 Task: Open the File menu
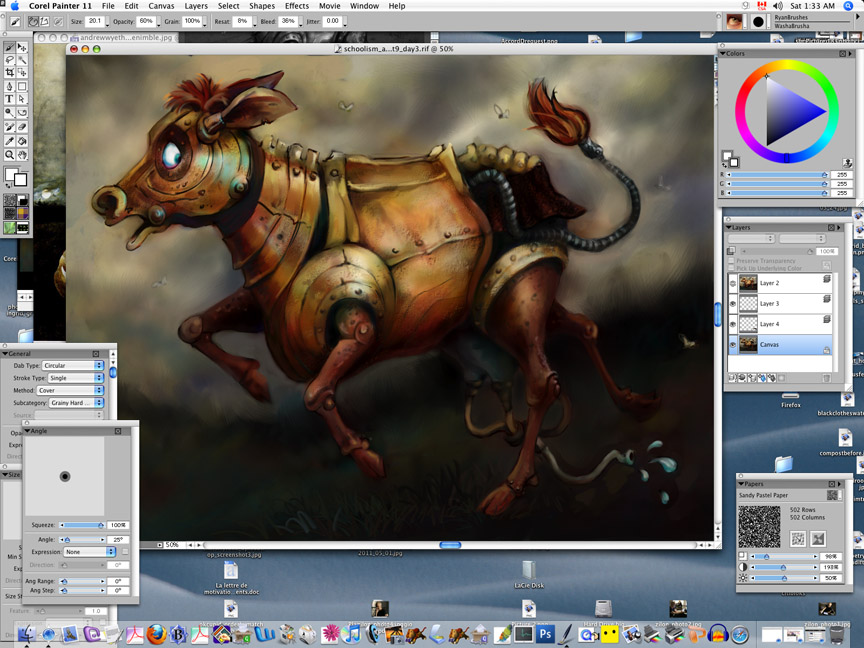(x=109, y=6)
